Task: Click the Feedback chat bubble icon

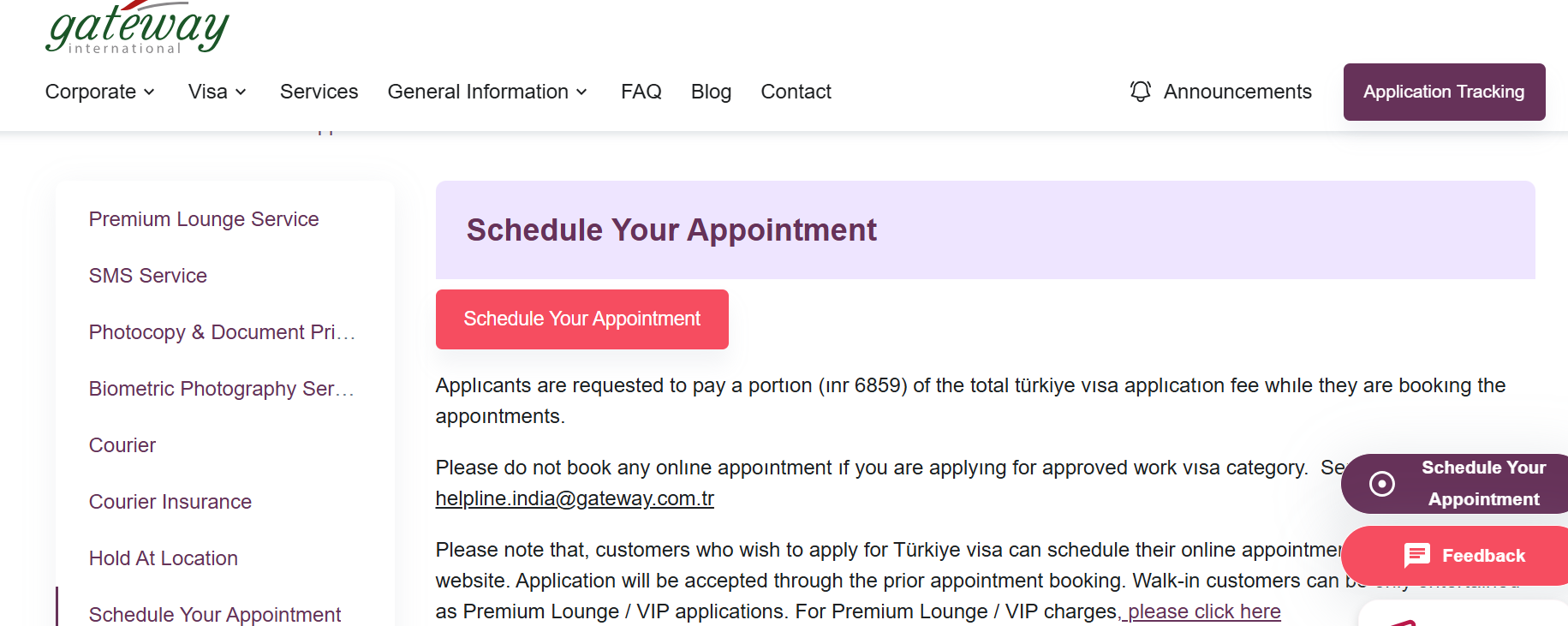Action: (x=1416, y=556)
